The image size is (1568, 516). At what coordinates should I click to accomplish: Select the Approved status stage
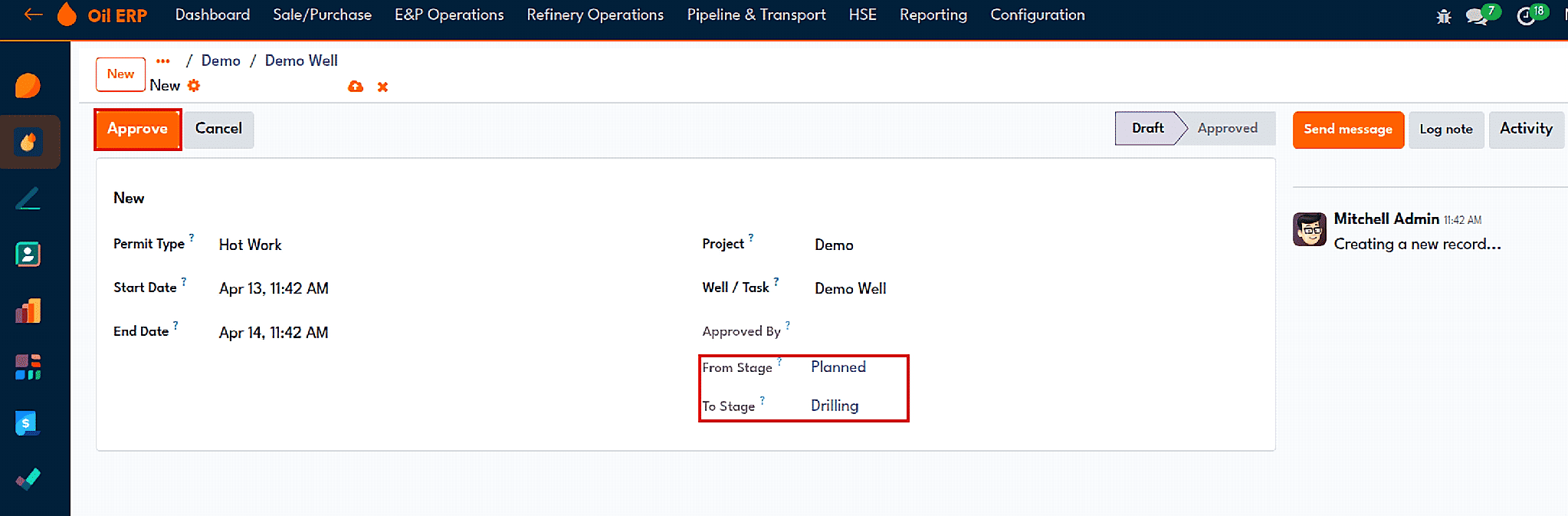1227,128
